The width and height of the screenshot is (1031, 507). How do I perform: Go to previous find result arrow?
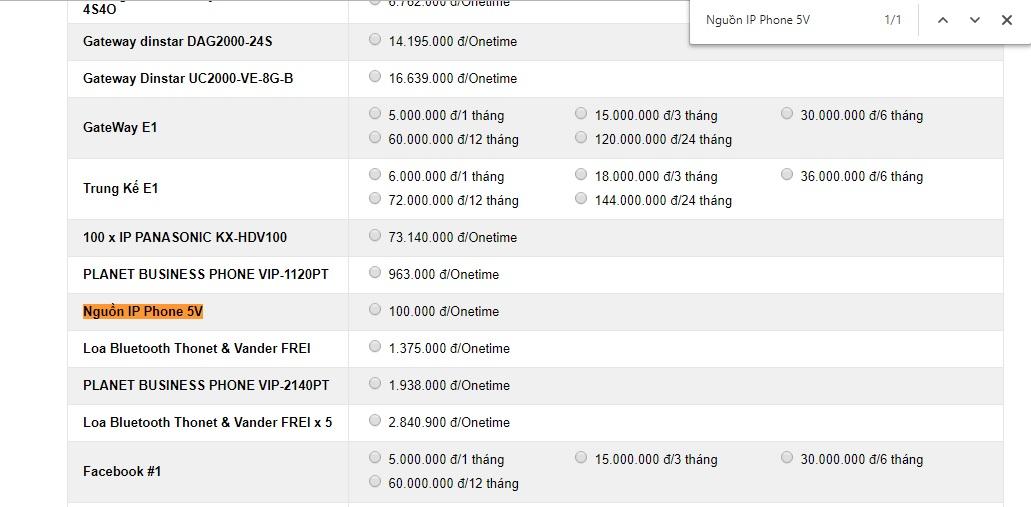942,20
